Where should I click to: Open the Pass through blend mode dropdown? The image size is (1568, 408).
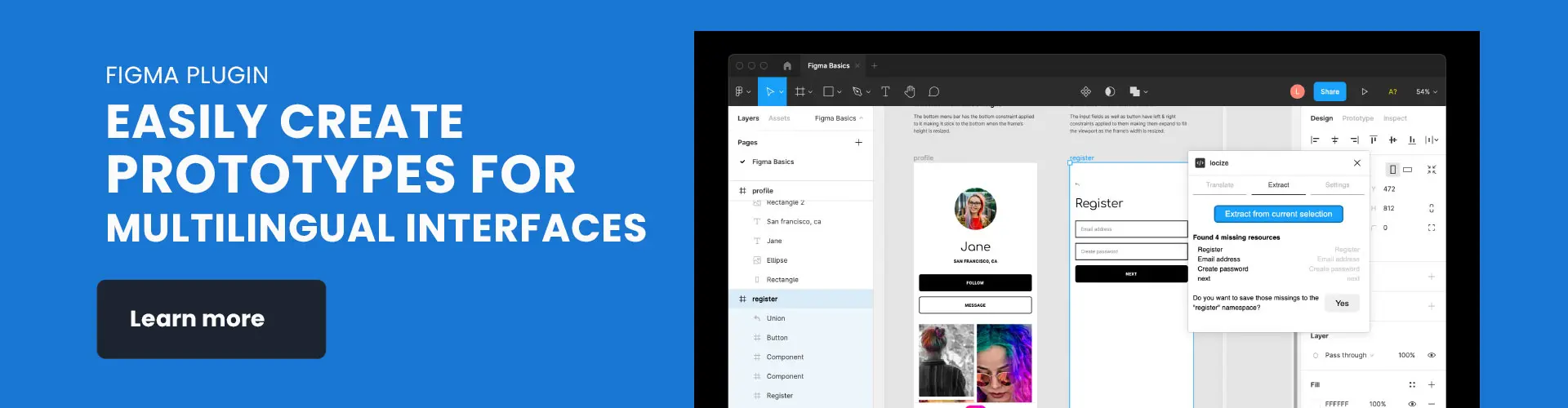tap(1348, 356)
